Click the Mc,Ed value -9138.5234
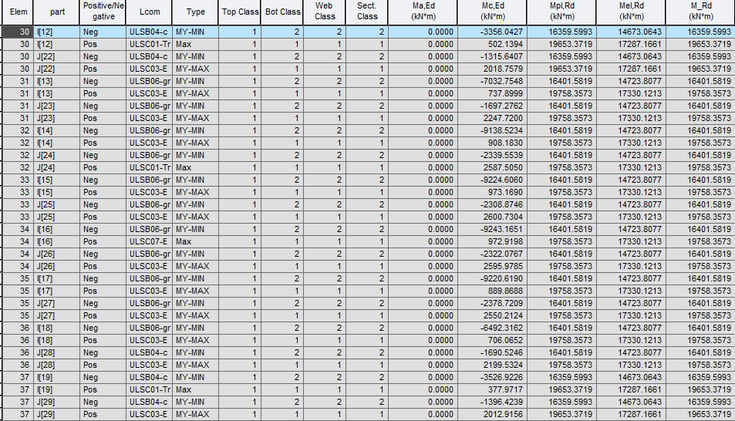Viewport: 735px width, 421px height. (492, 131)
